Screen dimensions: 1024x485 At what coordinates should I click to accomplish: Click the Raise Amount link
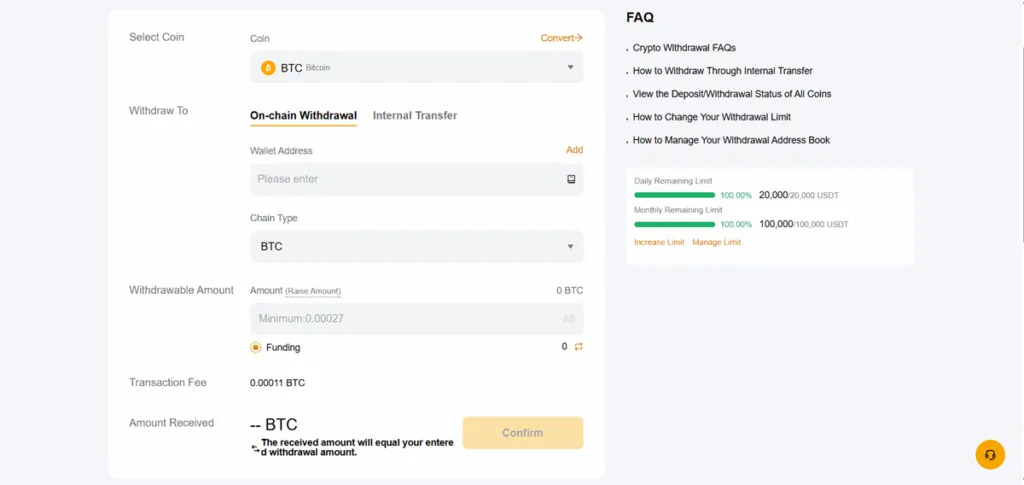[313, 291]
